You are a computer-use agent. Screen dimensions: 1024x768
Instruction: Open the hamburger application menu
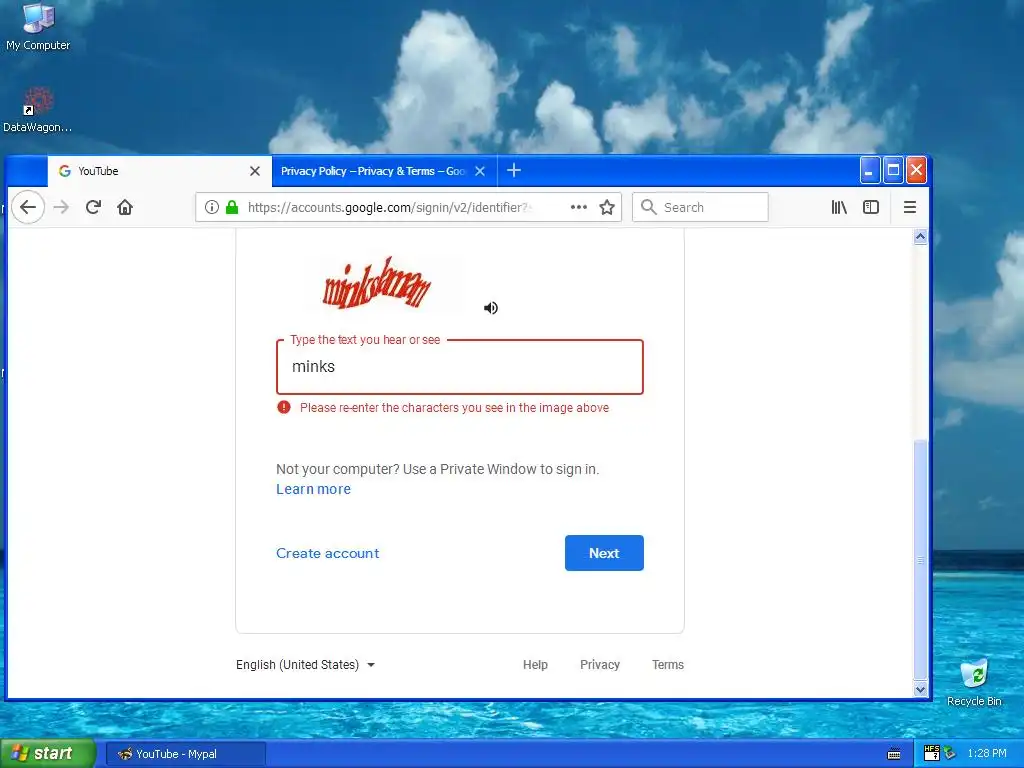tap(909, 207)
